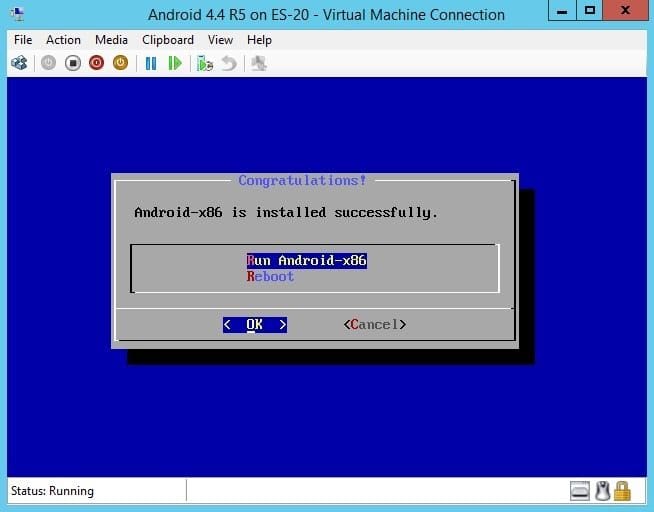This screenshot has height=512, width=654.
Task: Open the Help menu
Action: 259,40
